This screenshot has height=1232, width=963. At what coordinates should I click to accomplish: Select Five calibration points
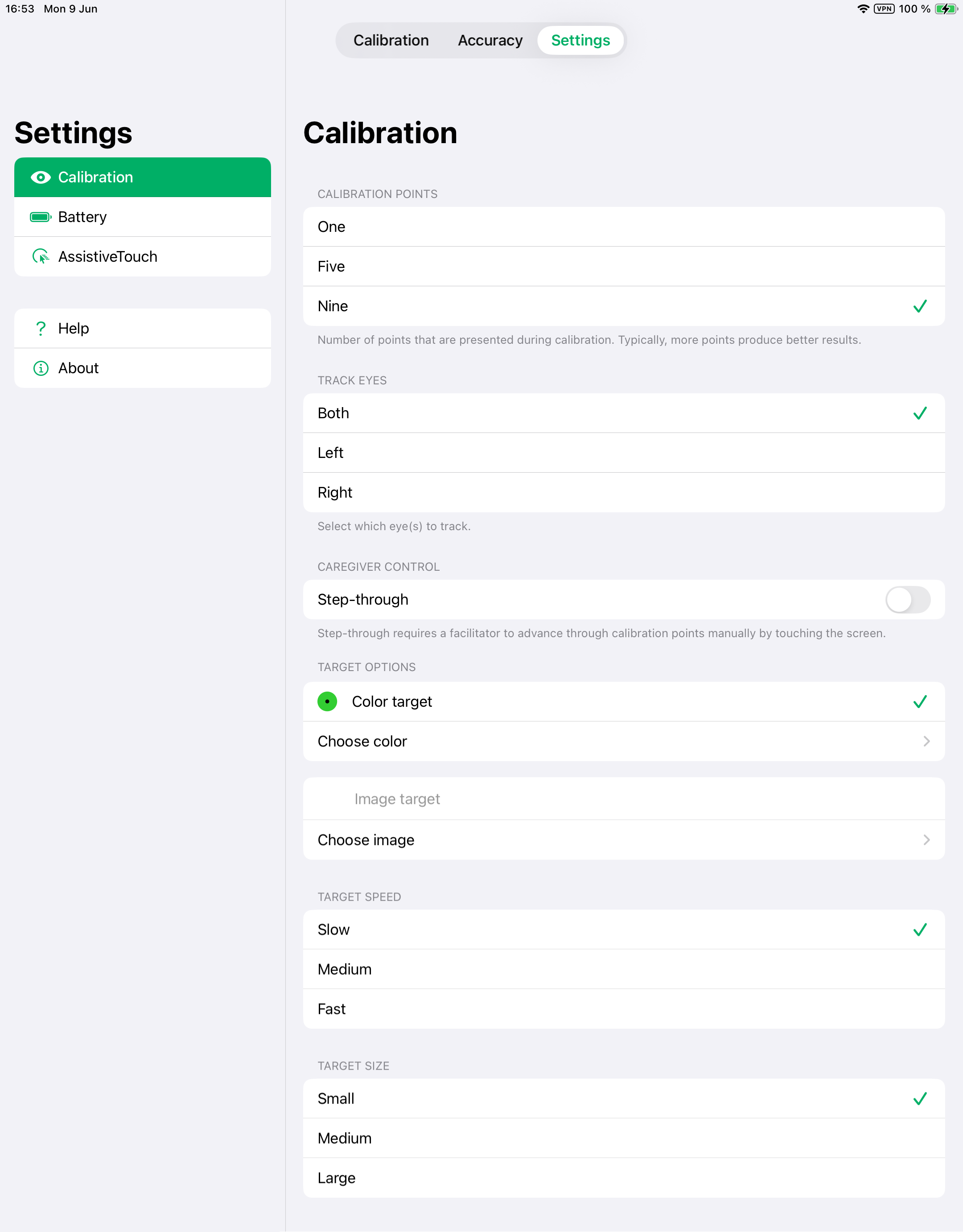(623, 266)
